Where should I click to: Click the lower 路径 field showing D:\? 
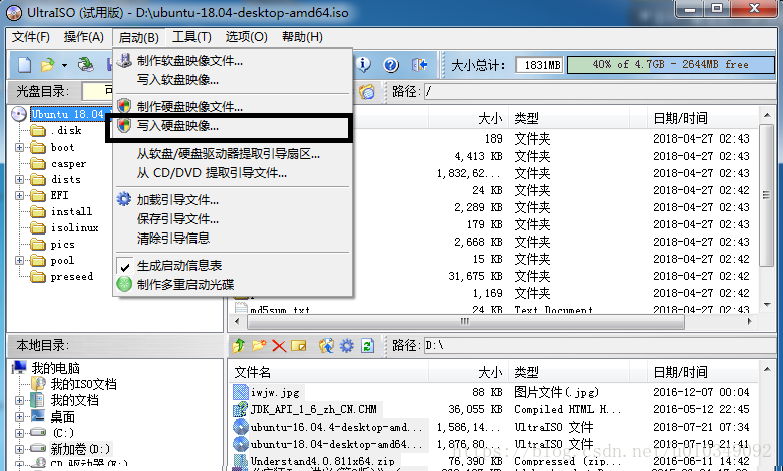point(598,346)
